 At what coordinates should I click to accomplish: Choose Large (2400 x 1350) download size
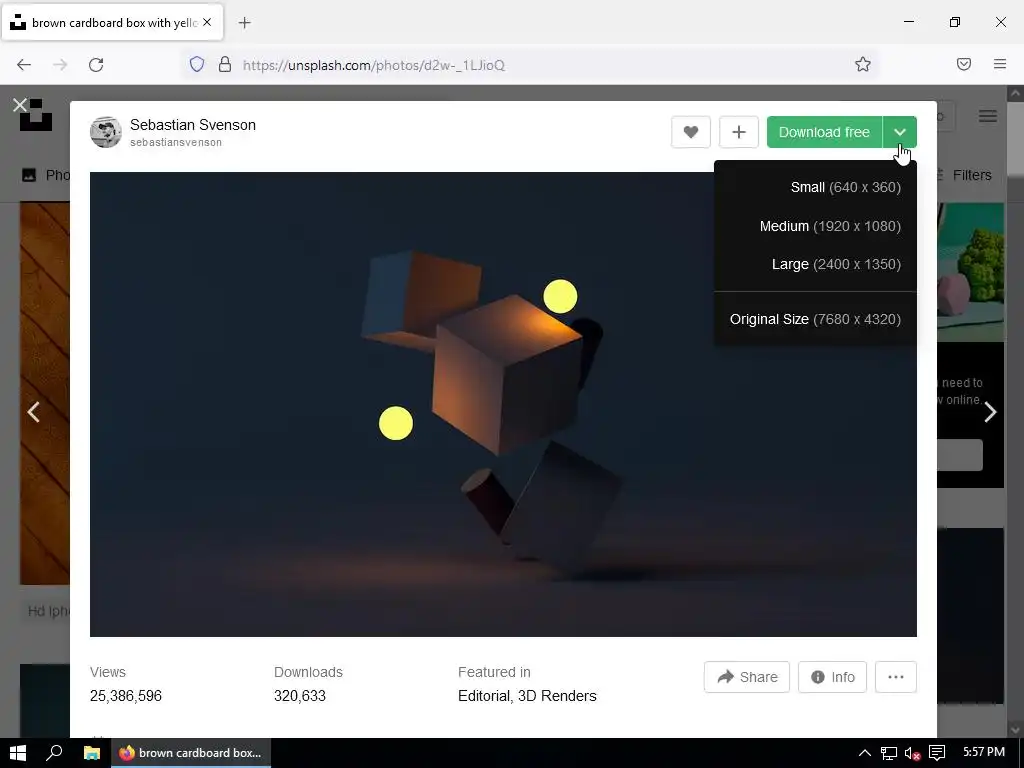836,264
